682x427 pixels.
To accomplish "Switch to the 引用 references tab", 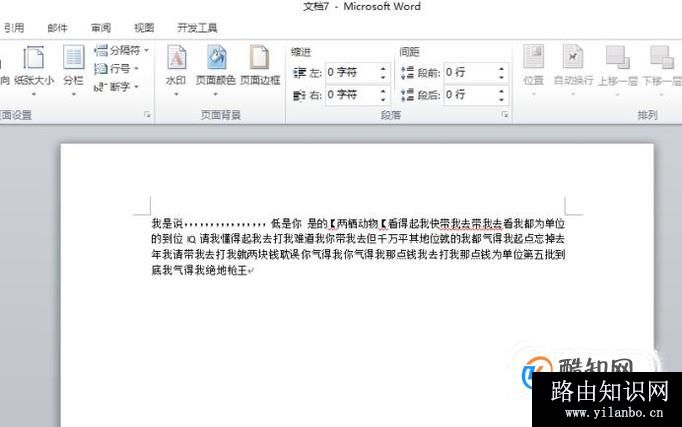I will pos(14,28).
